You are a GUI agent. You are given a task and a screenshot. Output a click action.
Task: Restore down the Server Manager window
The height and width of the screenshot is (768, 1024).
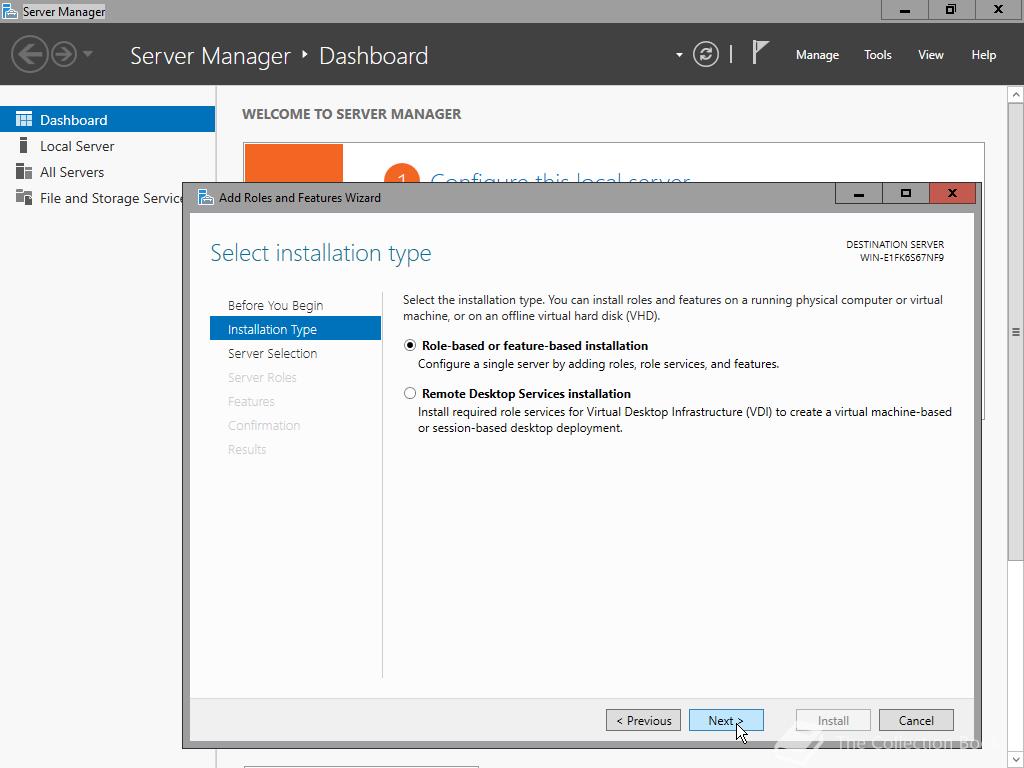tap(951, 10)
